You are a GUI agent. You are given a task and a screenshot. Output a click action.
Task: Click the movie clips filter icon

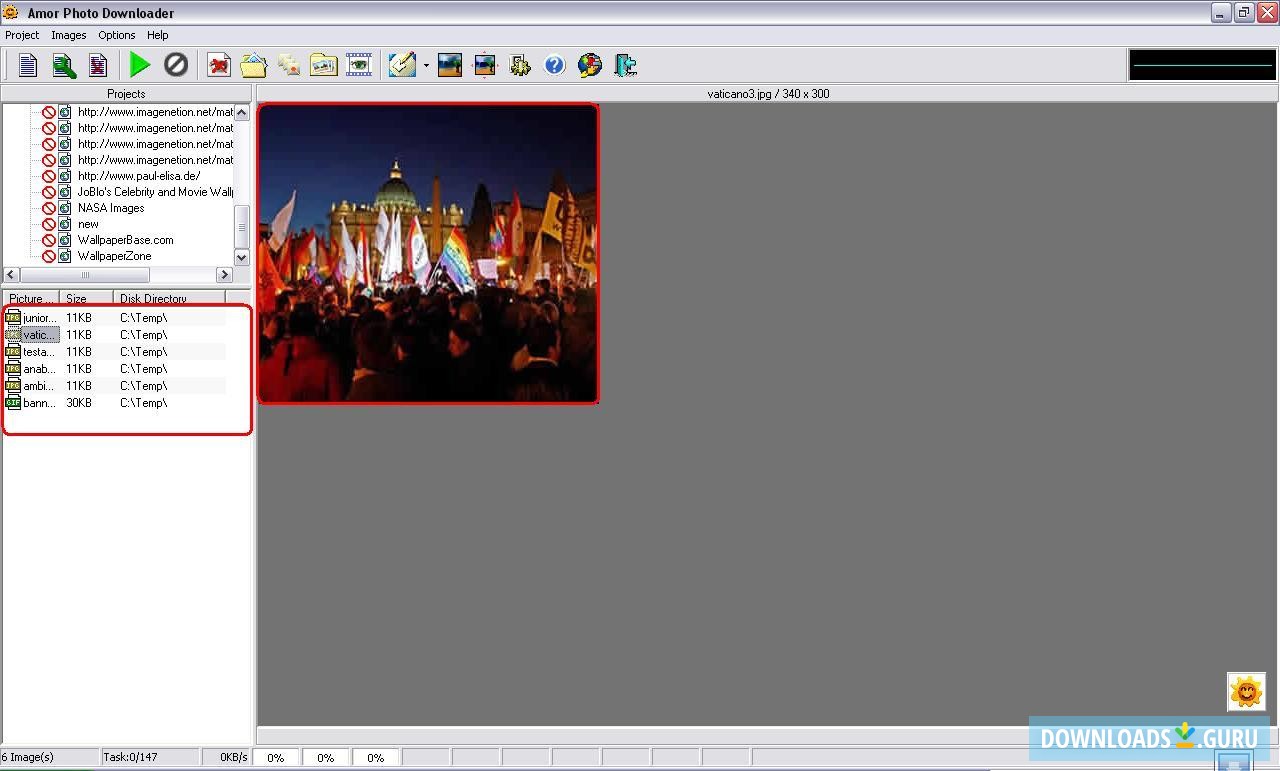coord(359,65)
